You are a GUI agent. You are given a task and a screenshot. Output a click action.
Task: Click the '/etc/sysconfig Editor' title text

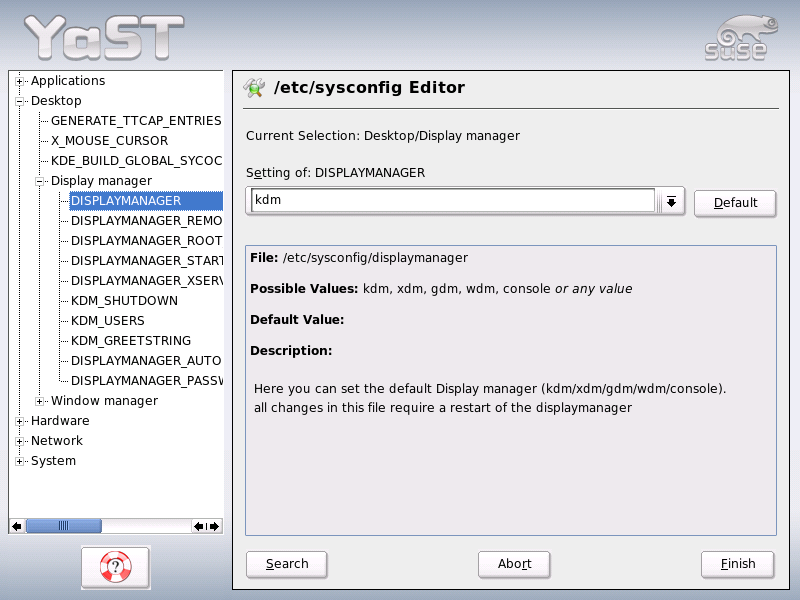369,88
